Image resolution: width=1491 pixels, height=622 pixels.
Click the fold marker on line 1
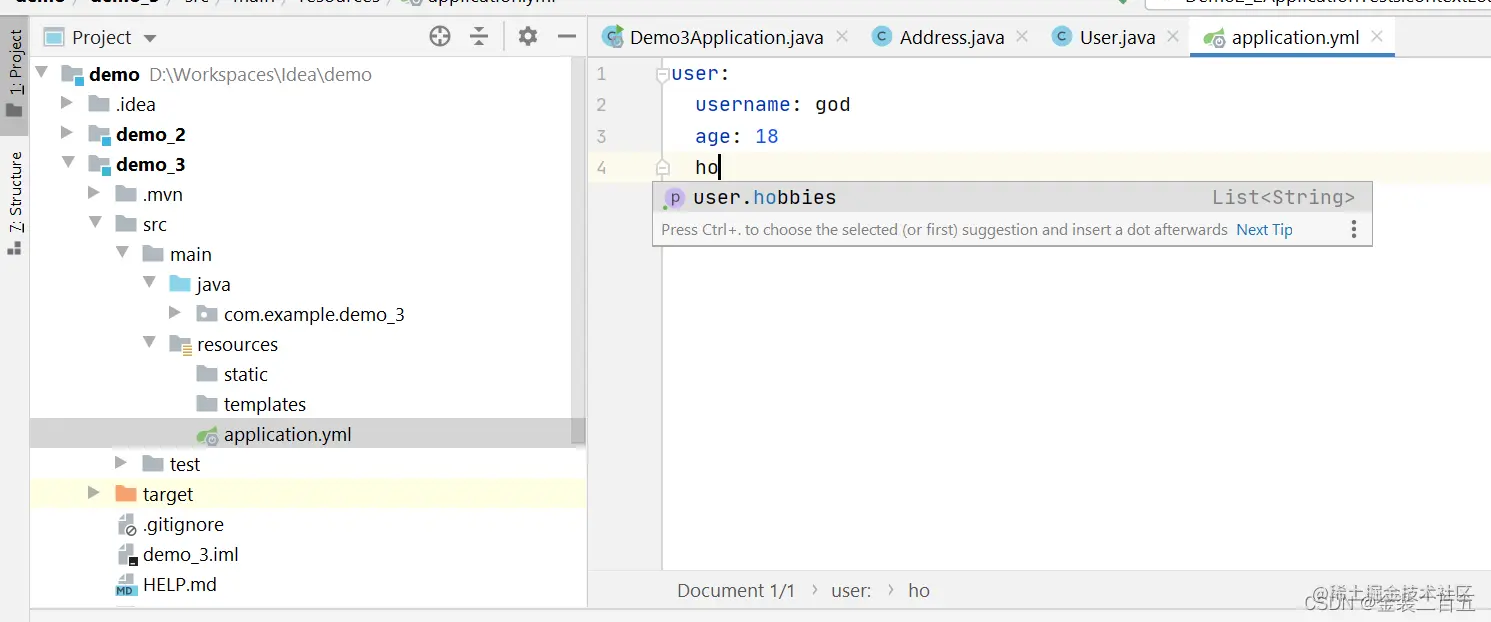[x=662, y=74]
